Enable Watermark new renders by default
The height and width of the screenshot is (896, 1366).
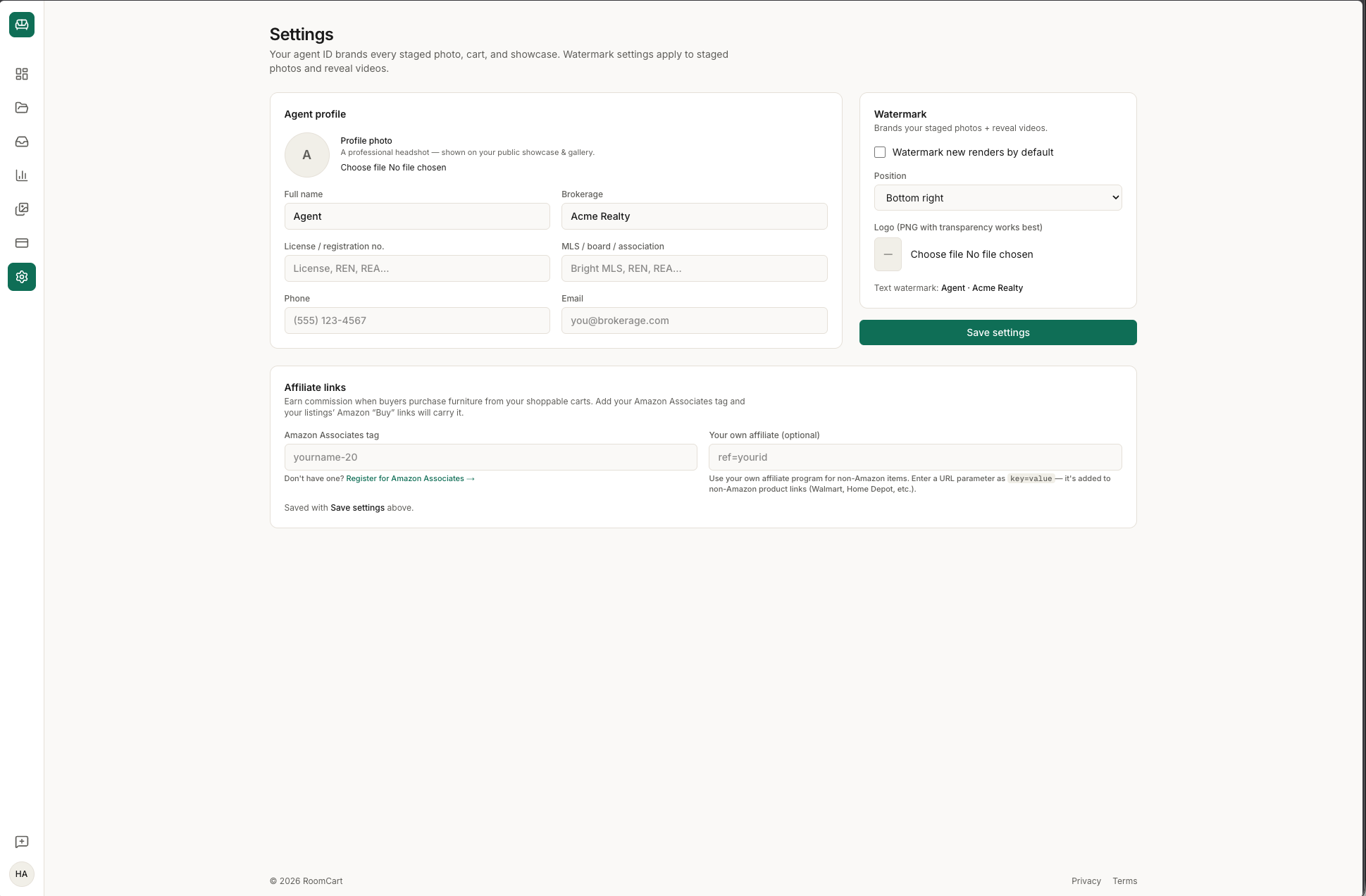tap(880, 152)
